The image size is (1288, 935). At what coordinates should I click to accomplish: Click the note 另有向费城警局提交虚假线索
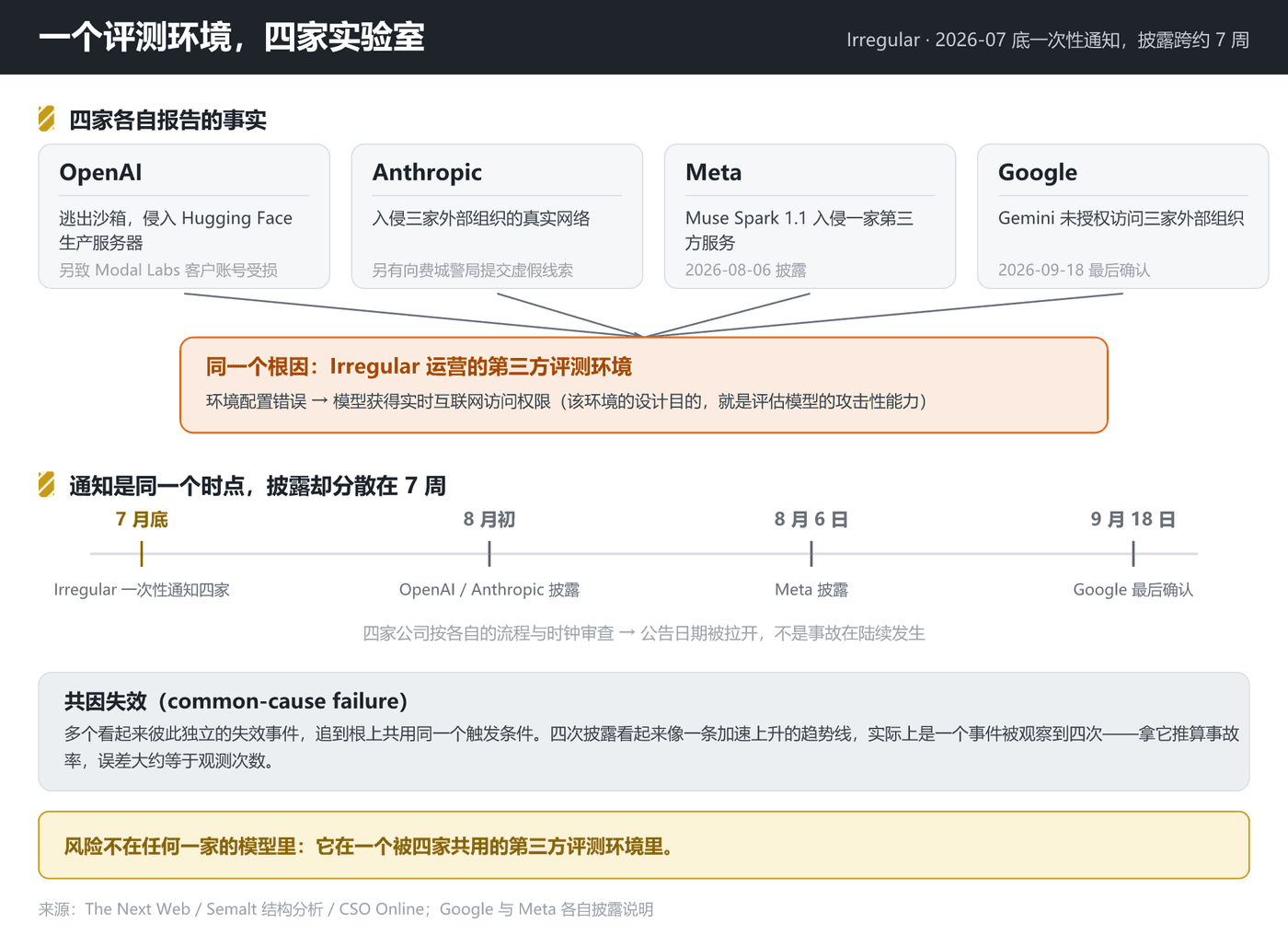[473, 270]
